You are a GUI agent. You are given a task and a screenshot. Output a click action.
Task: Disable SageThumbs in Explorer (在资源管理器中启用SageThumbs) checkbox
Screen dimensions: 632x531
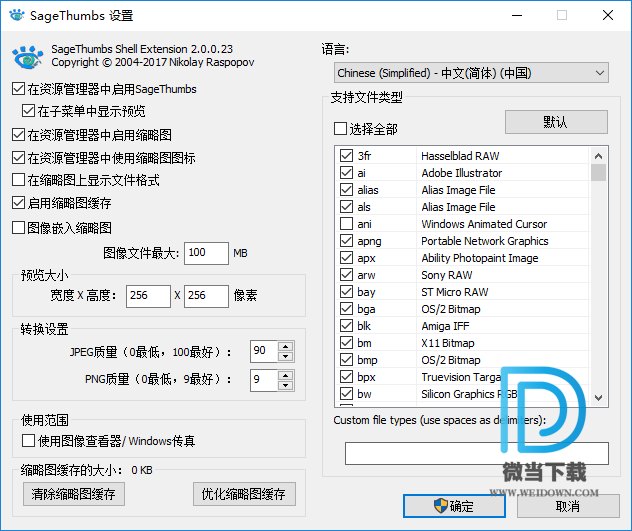(x=19, y=89)
